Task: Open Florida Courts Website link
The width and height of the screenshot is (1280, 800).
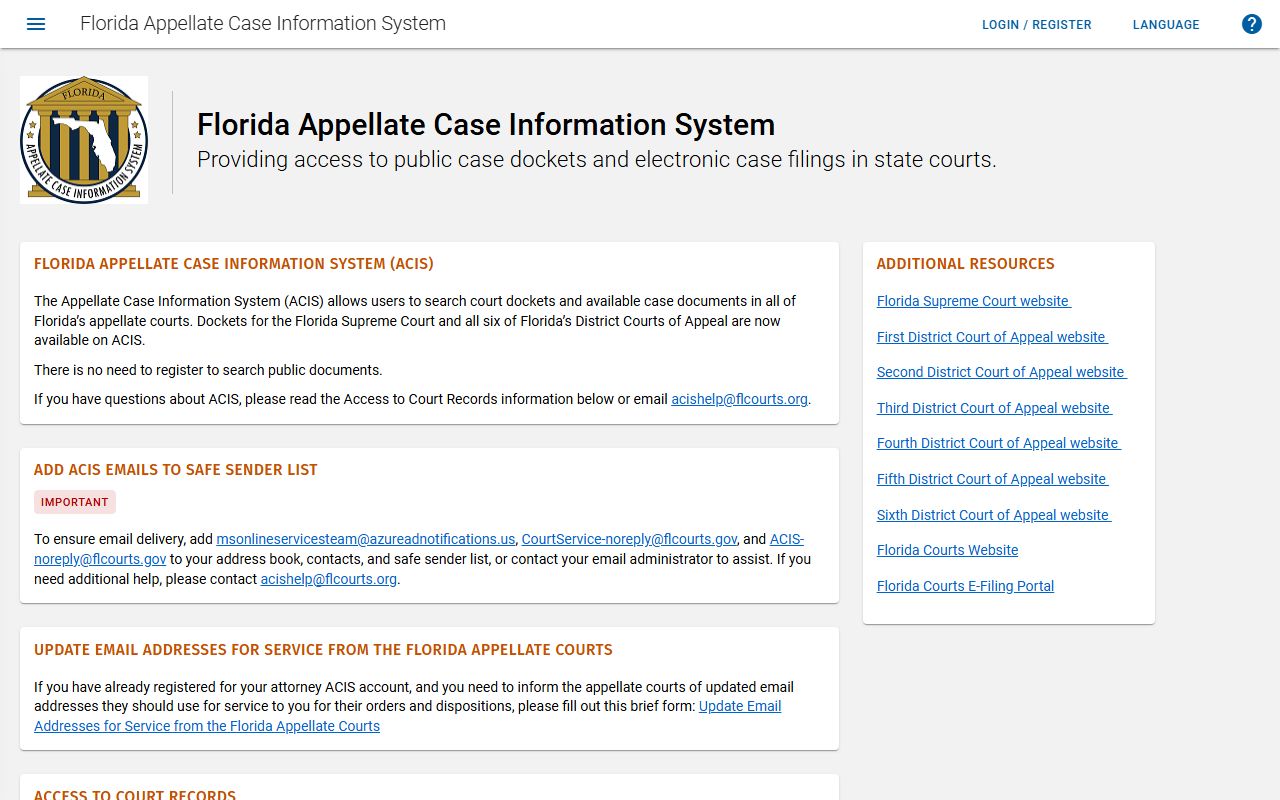Action: pyautogui.click(x=947, y=550)
